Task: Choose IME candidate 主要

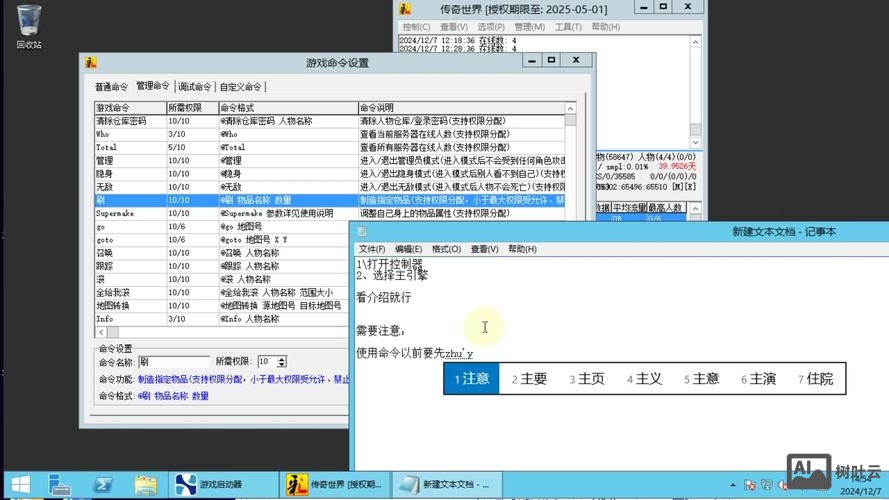Action: [x=530, y=379]
